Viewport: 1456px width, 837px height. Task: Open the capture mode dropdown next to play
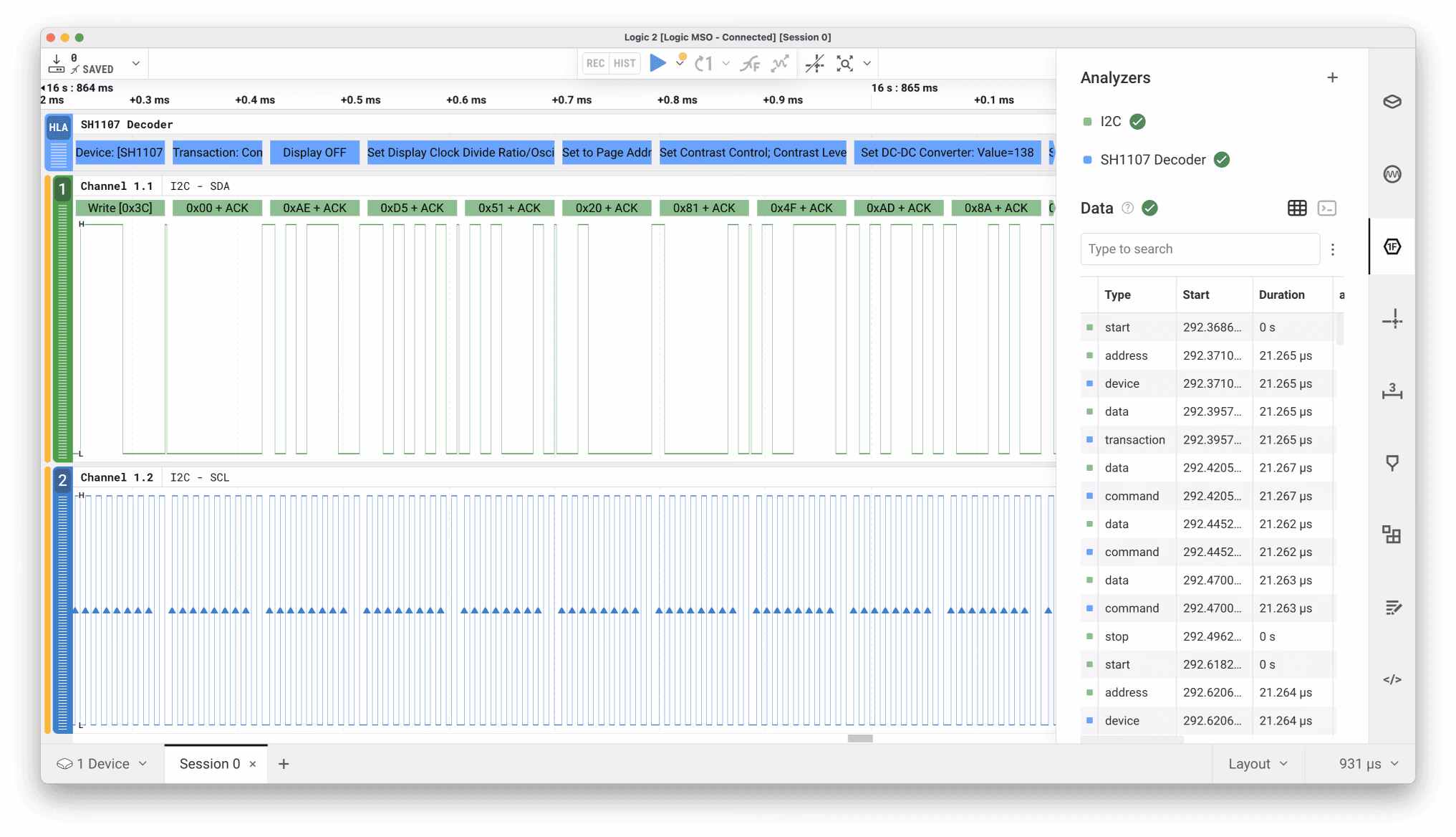(x=680, y=63)
